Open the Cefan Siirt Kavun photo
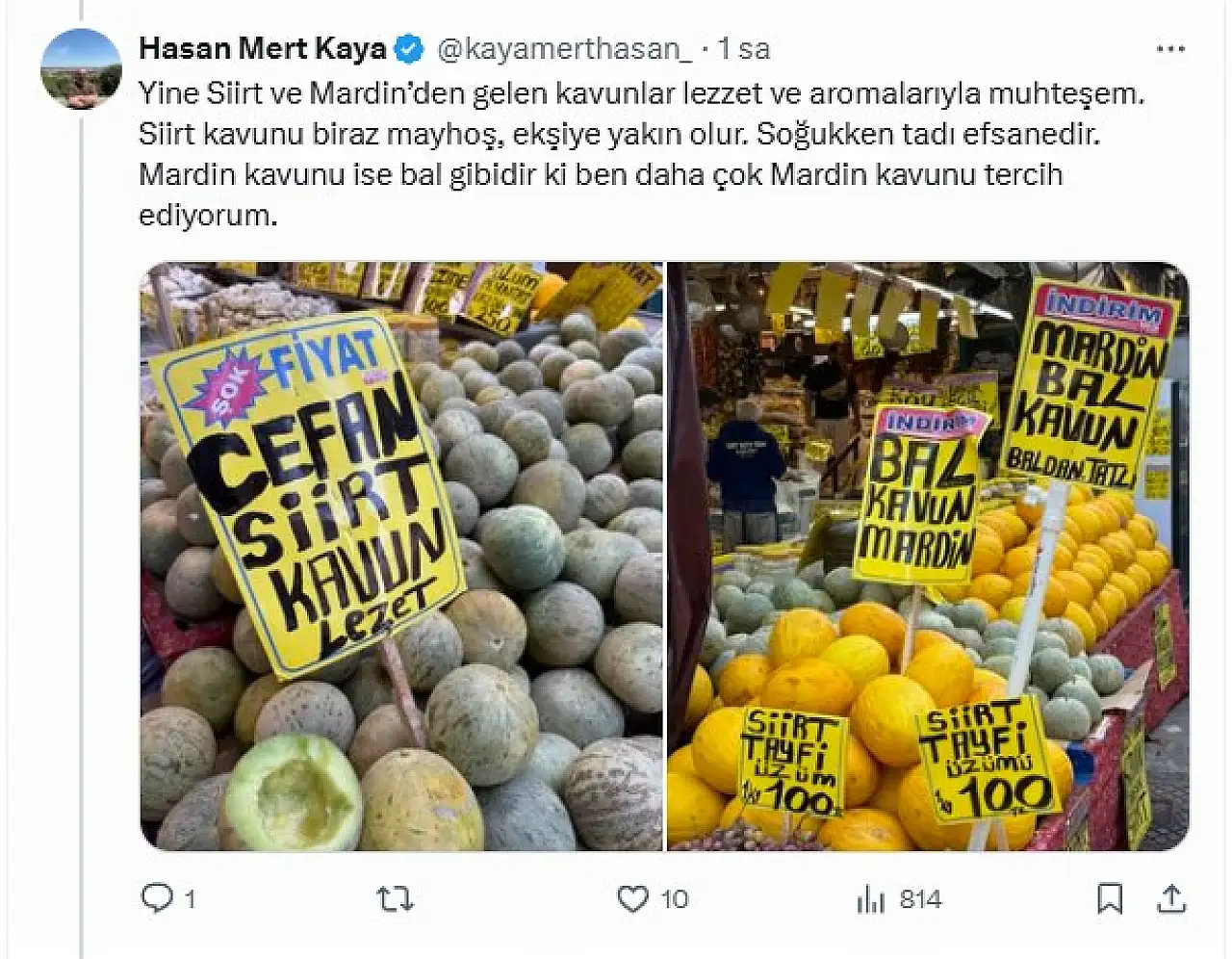The height and width of the screenshot is (959, 1232). pos(401,557)
